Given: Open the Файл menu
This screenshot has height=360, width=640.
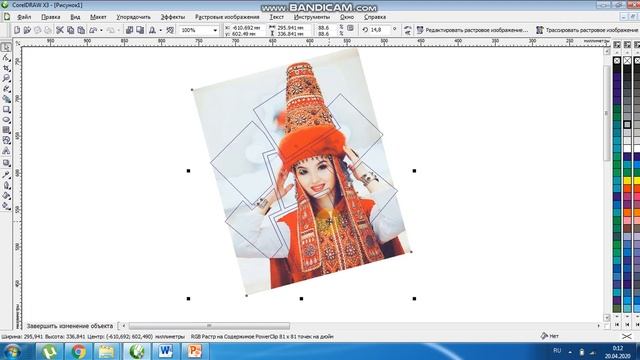Looking at the screenshot, I should 24,17.
